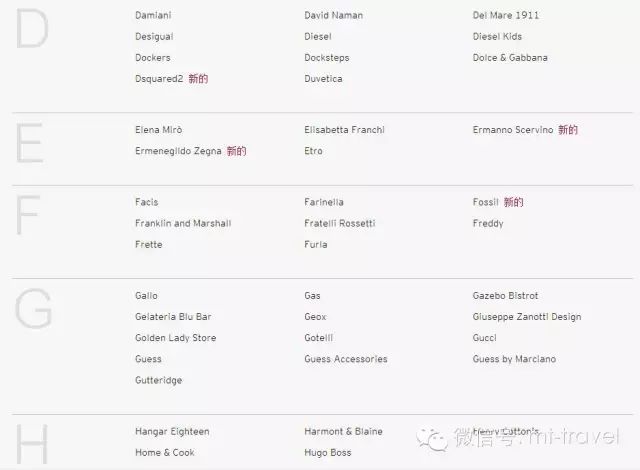
Task: Click Harmont & Blaine link
Action: click(343, 431)
